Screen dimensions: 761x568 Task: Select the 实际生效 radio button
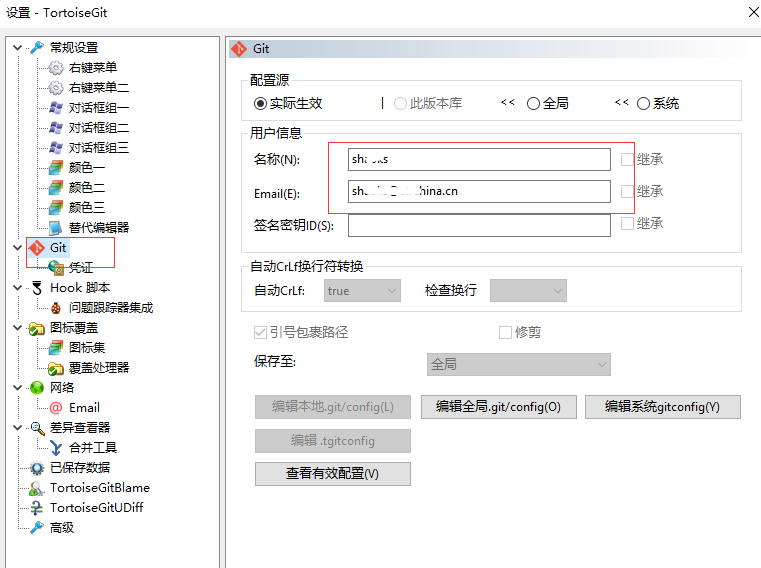[261, 103]
